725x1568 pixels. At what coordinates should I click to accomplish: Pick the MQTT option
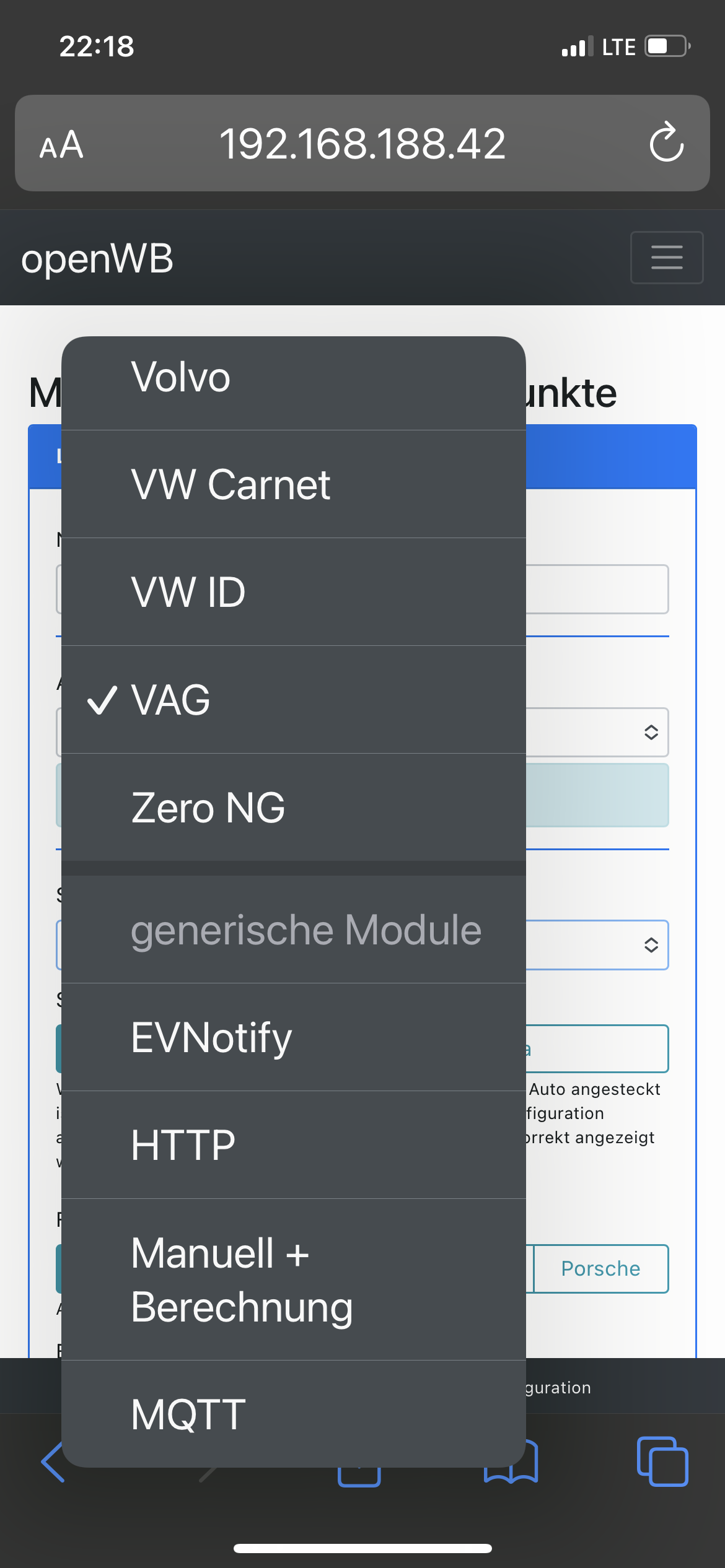[293, 1414]
